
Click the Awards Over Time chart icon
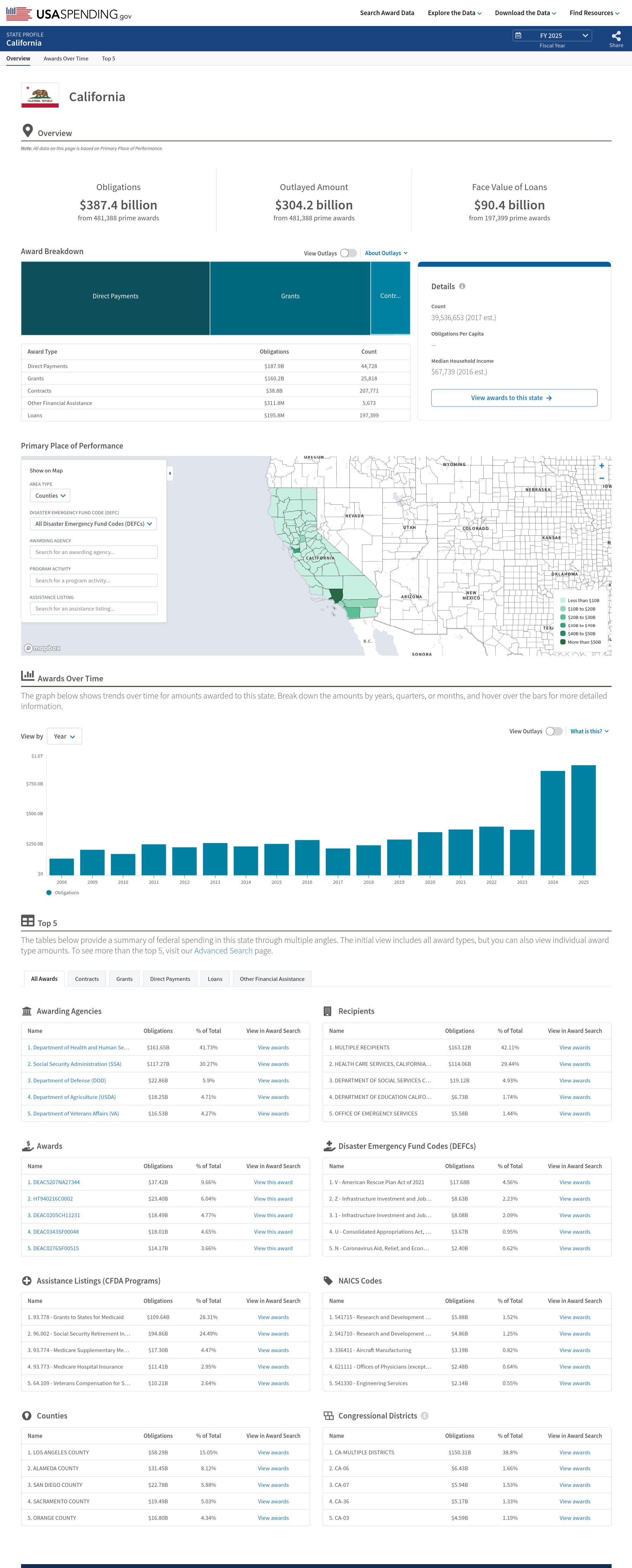[x=27, y=676]
